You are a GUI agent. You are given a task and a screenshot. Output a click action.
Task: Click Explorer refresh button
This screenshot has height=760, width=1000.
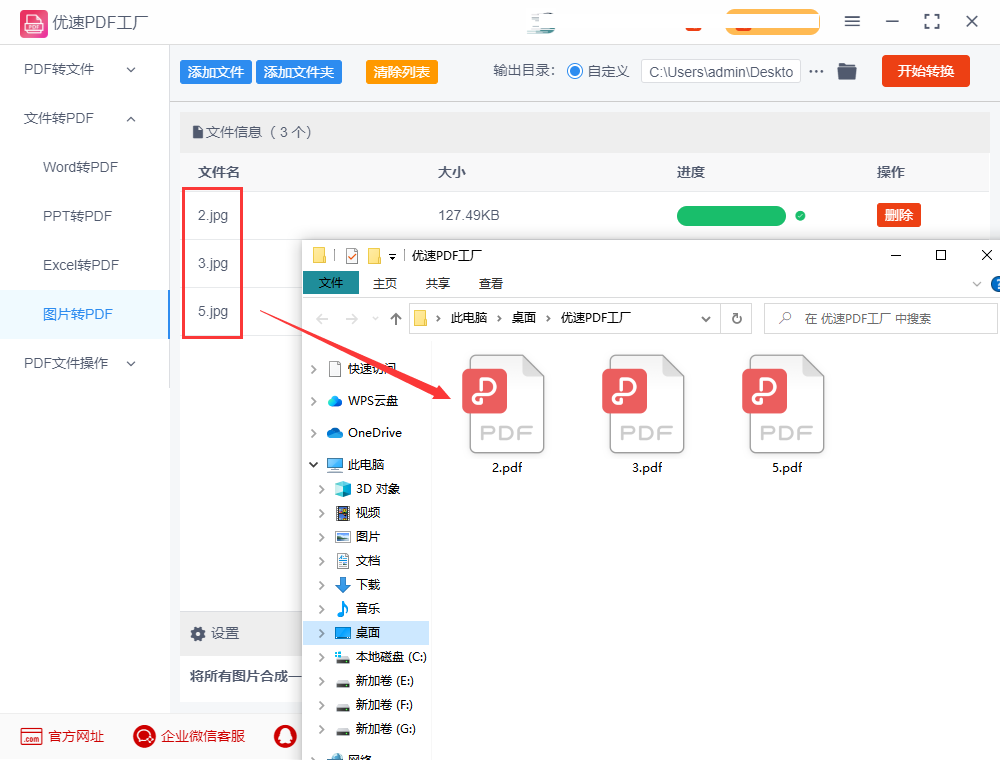(x=737, y=318)
